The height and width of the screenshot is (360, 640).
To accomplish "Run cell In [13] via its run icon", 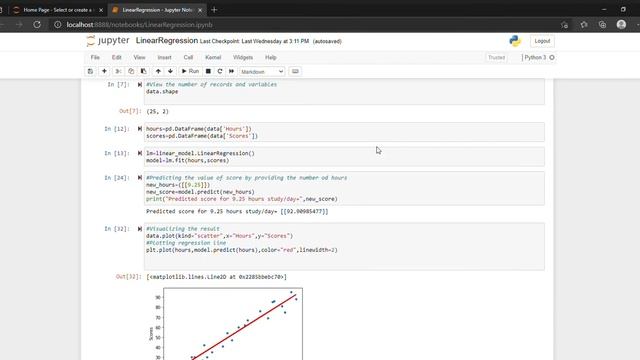I will (x=140, y=153).
